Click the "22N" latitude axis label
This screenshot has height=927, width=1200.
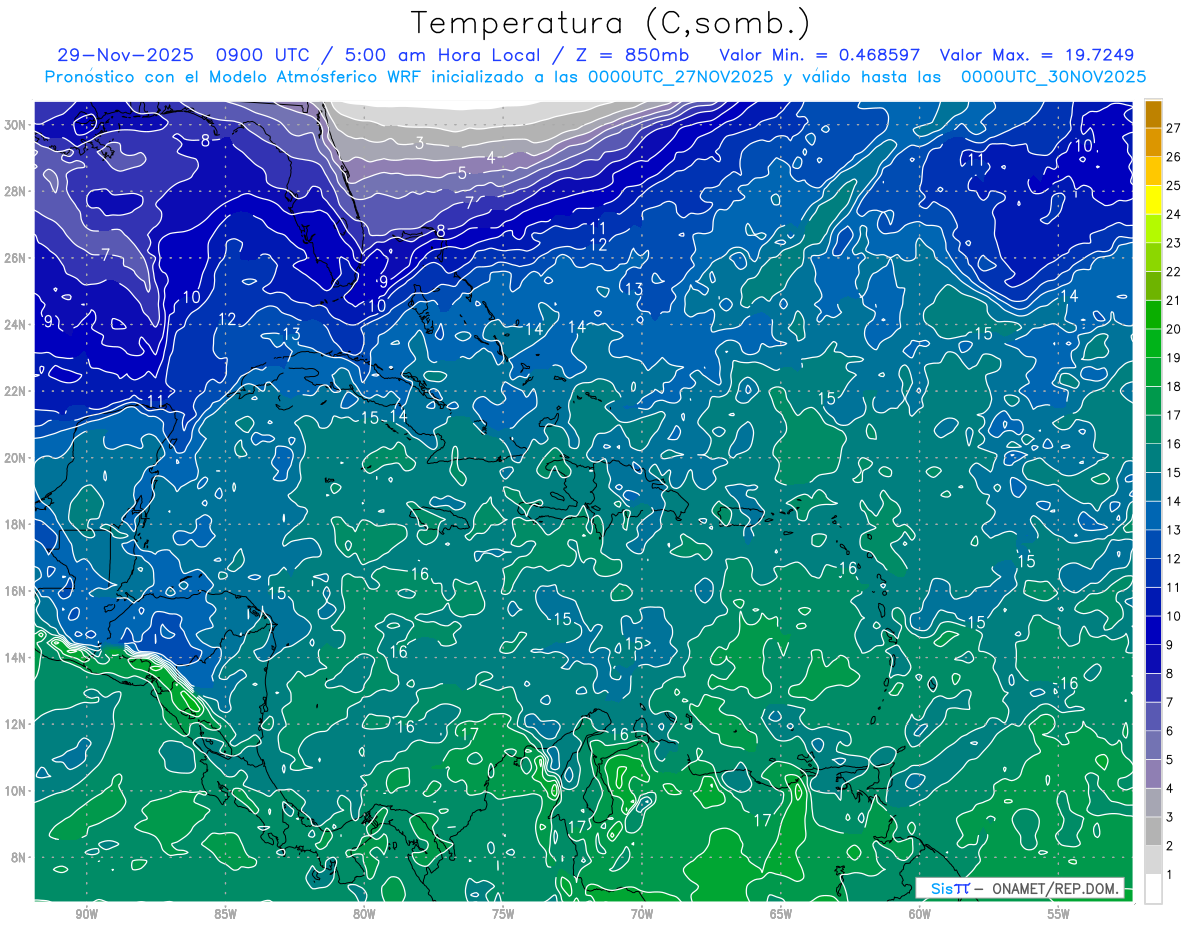[x=15, y=391]
